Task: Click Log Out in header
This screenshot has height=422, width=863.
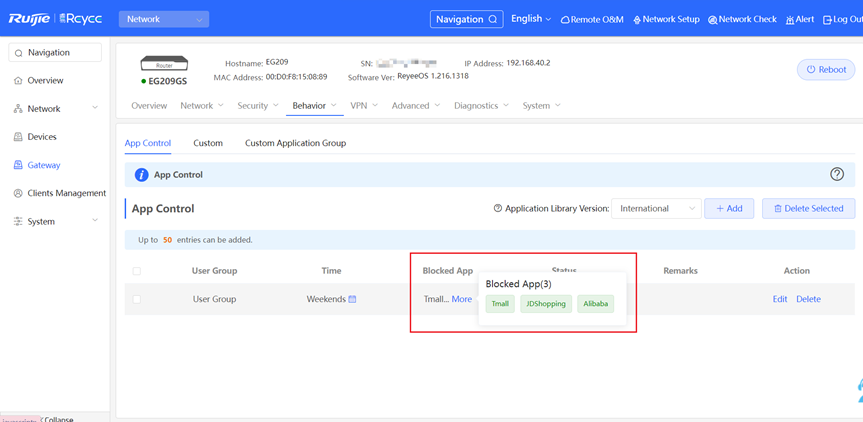Action: tap(841, 19)
